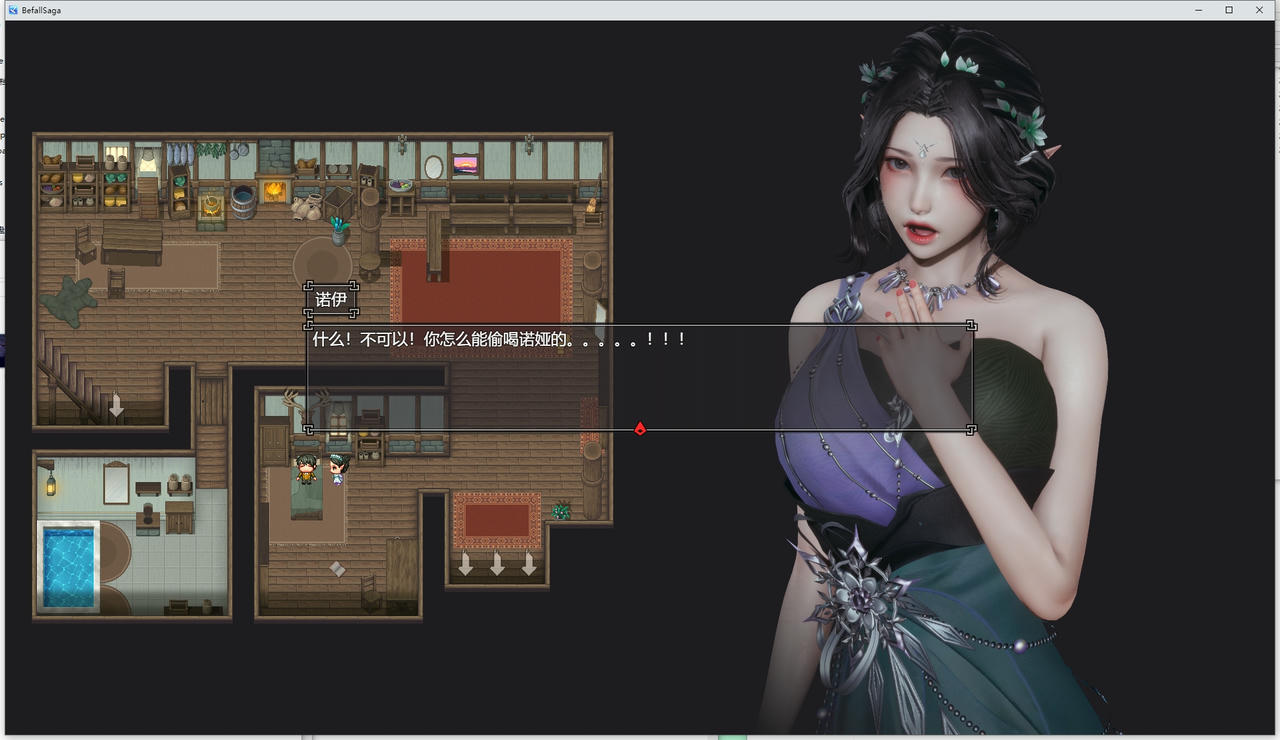Click the elf NPC sprite beside the bed
This screenshot has width=1280, height=740.
coord(338,472)
